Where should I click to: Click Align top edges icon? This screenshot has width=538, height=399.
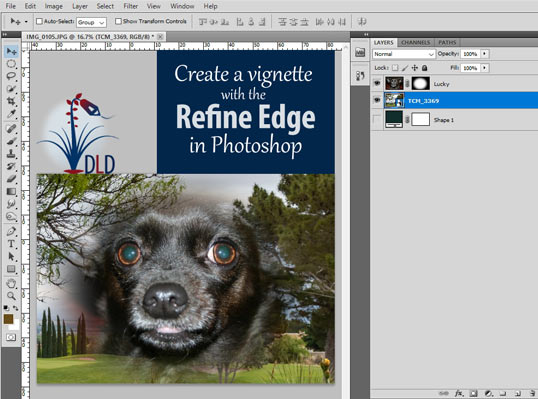202,22
